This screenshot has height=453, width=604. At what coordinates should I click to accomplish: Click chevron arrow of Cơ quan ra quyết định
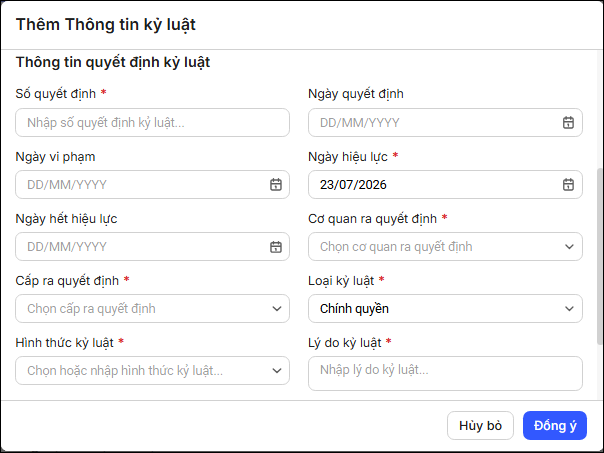coord(569,247)
